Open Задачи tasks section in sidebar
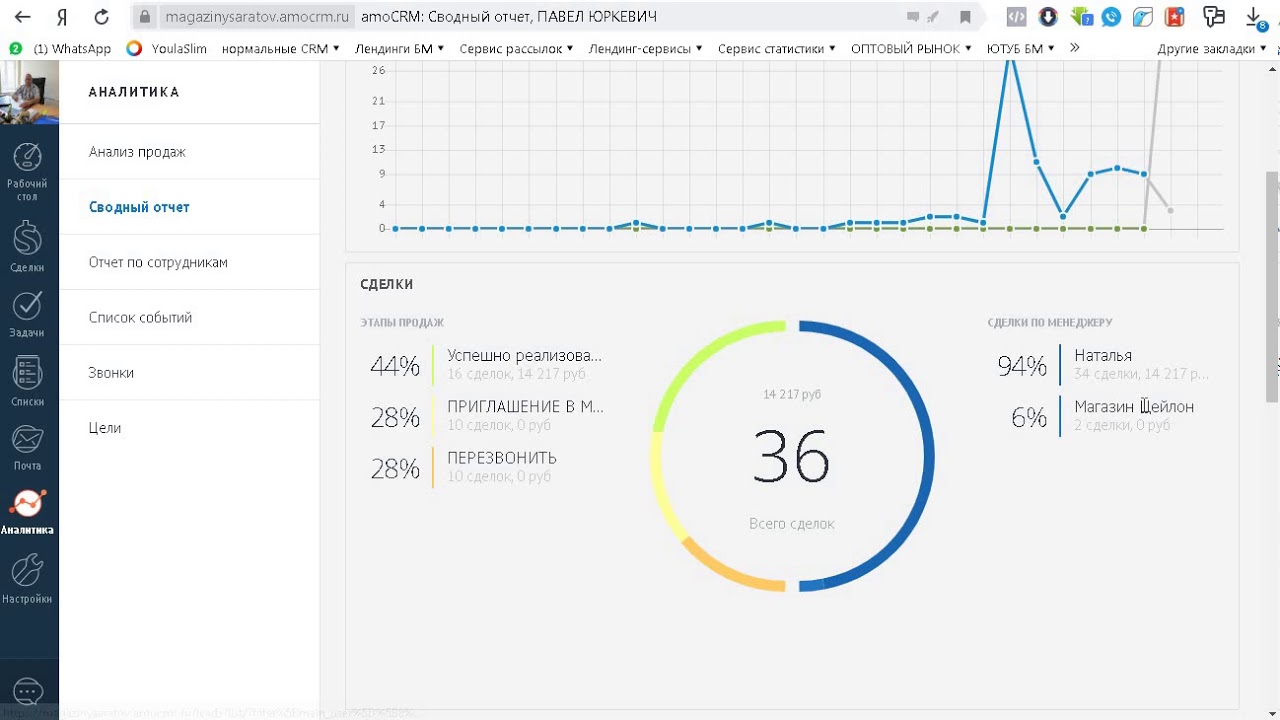This screenshot has height=720, width=1280. point(27,314)
